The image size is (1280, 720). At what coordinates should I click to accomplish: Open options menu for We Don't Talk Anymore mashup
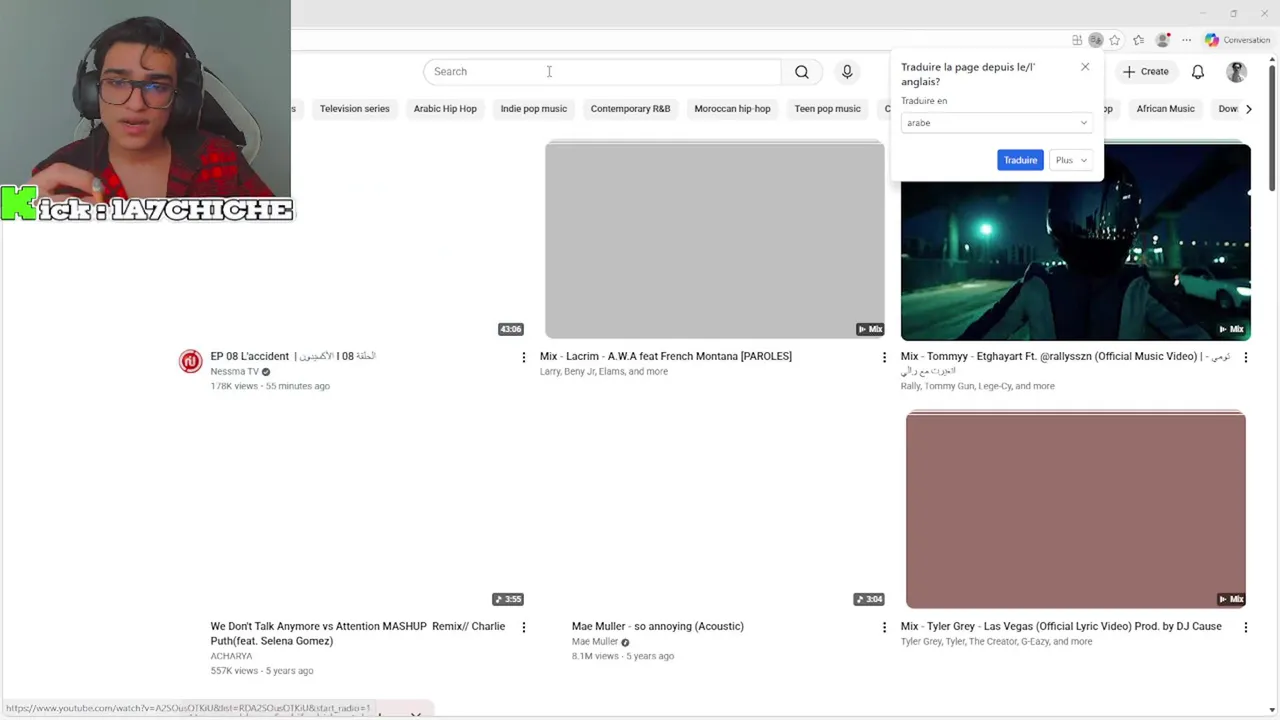[523, 627]
